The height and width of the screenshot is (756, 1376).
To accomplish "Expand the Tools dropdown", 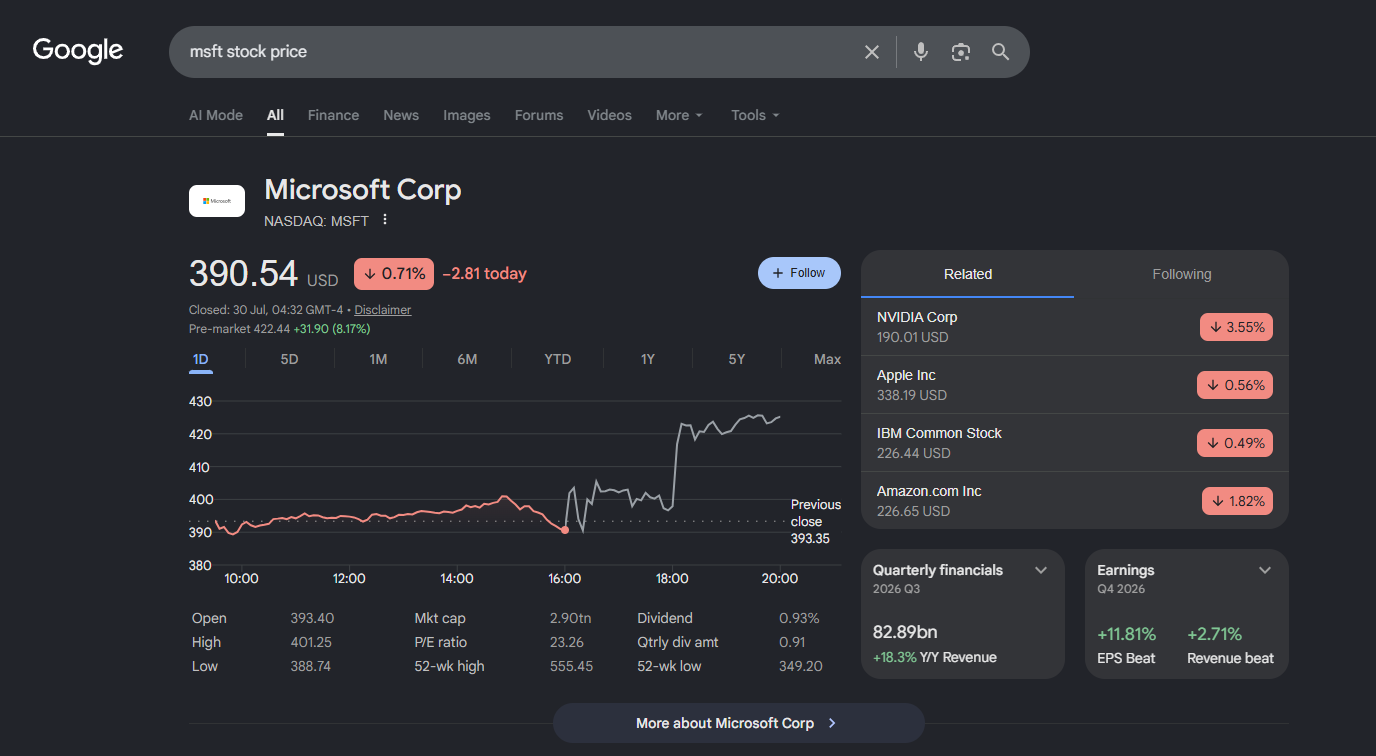I will (755, 115).
